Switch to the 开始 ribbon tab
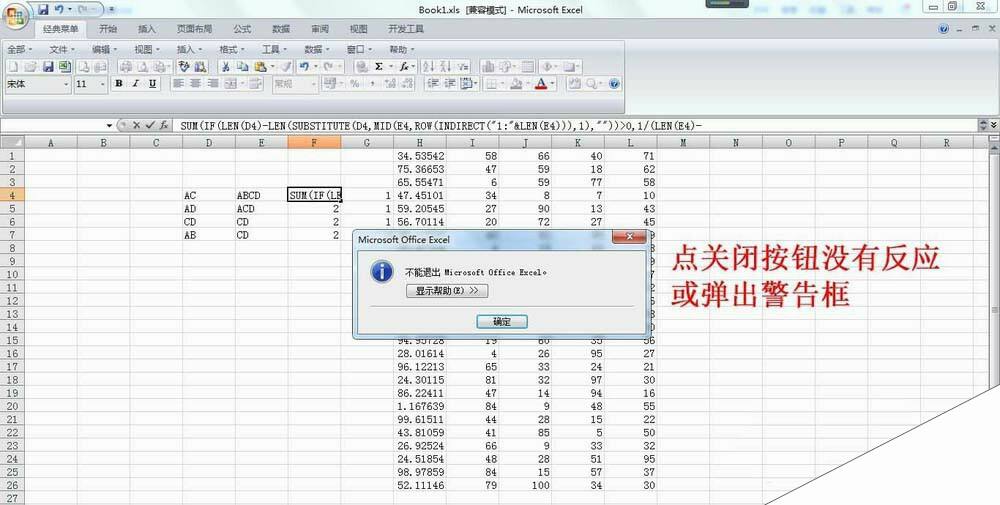This screenshot has width=1000, height=505. (108, 29)
